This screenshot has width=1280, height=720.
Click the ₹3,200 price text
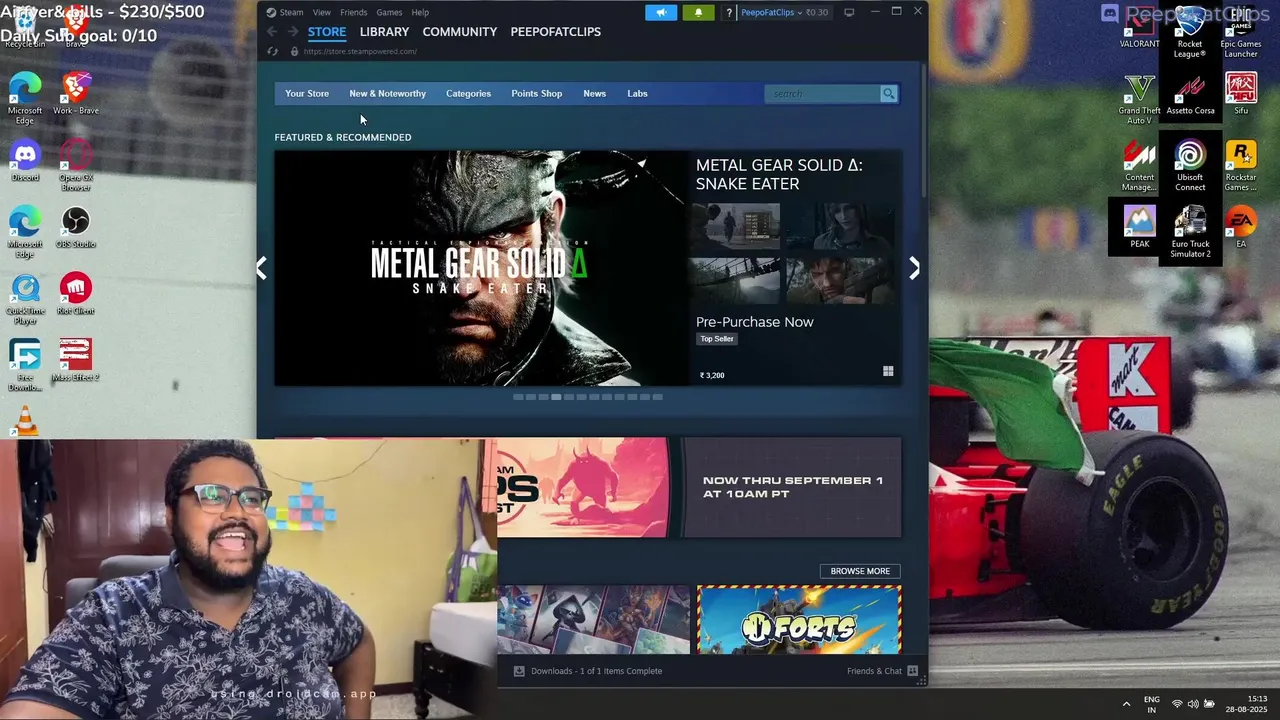pos(712,375)
